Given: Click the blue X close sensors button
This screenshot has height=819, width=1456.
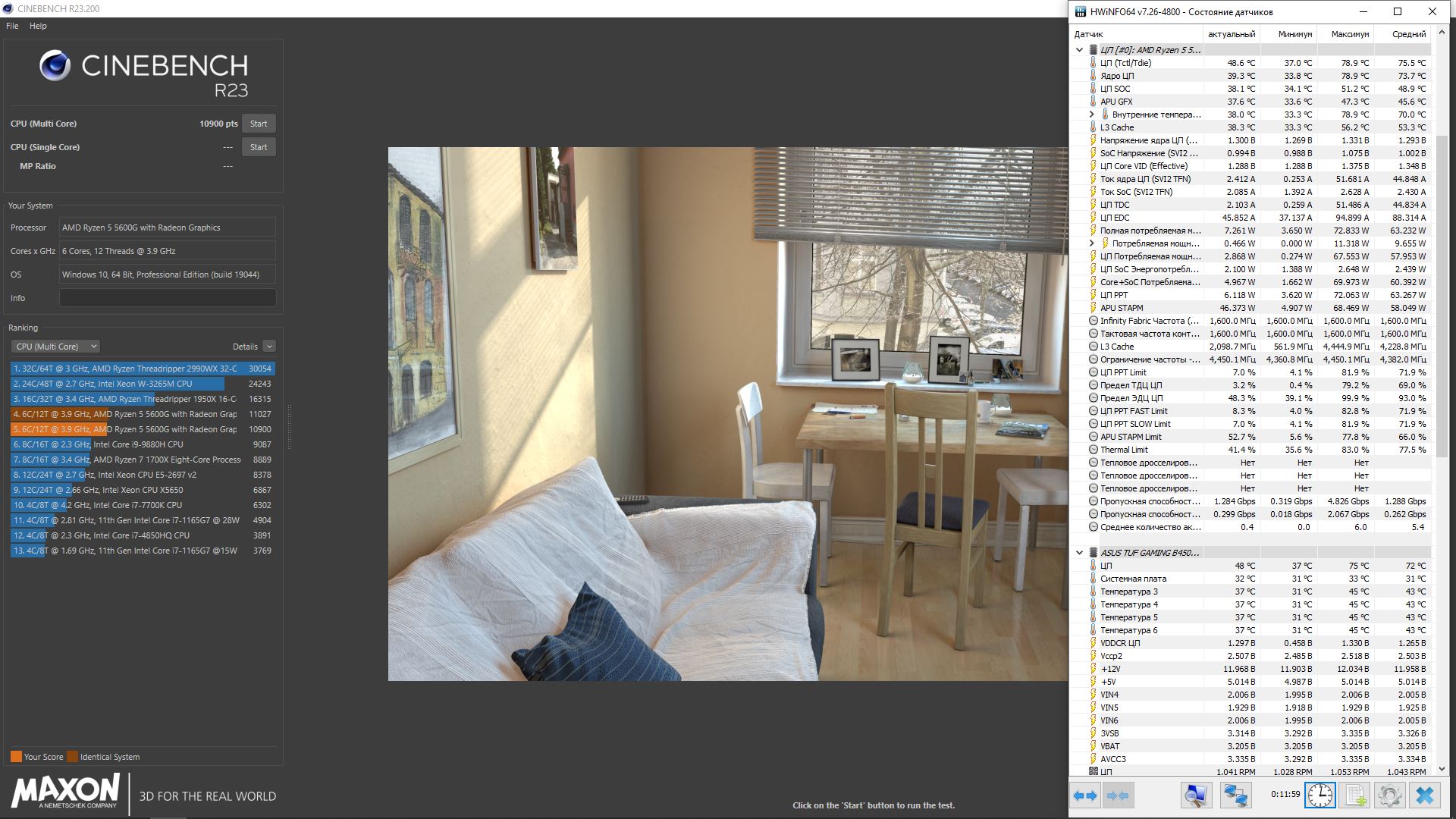Looking at the screenshot, I should pyautogui.click(x=1425, y=795).
